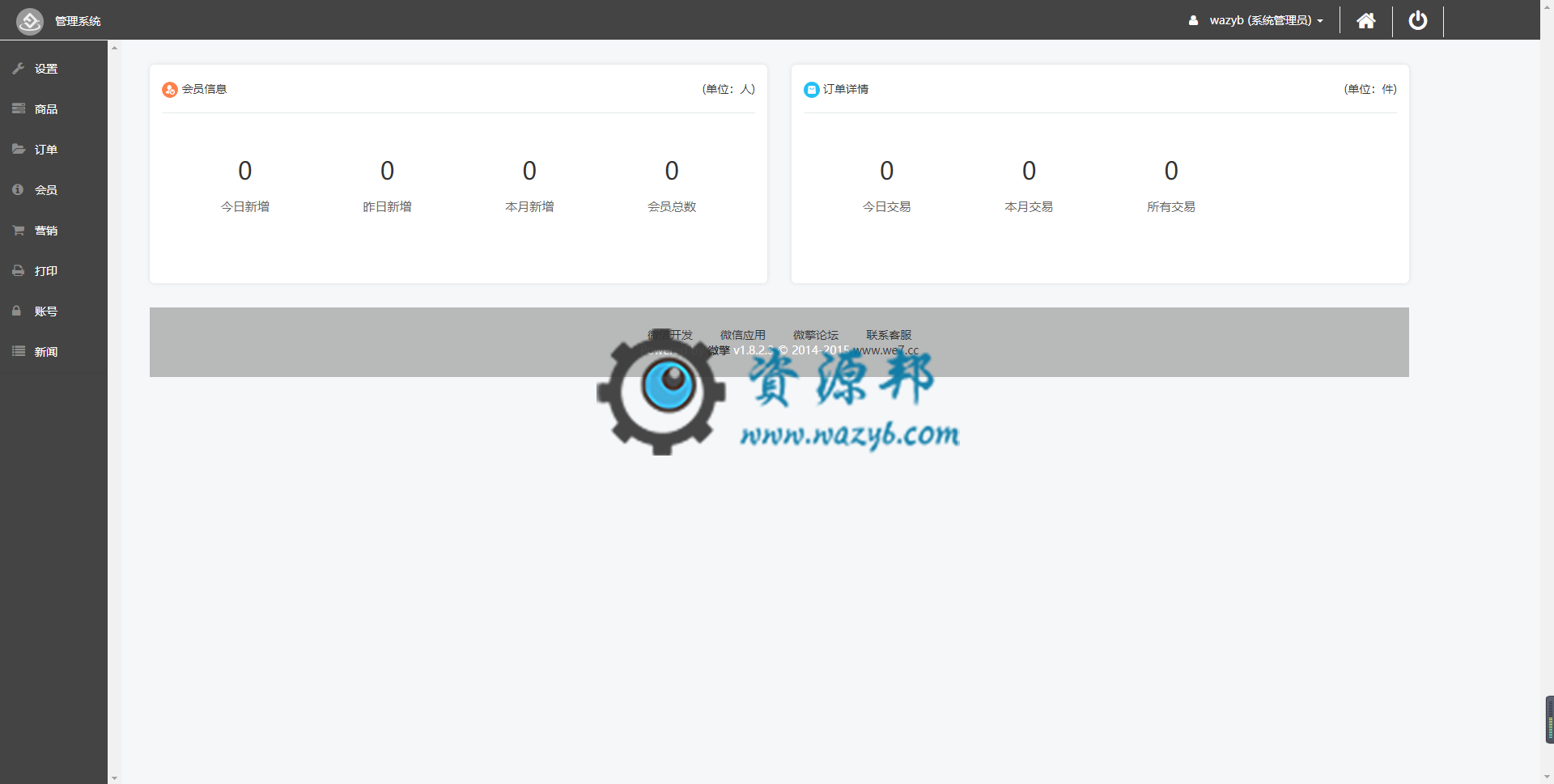The image size is (1554, 784).
Task: Click the 商品 sidebar icon
Action: [18, 108]
